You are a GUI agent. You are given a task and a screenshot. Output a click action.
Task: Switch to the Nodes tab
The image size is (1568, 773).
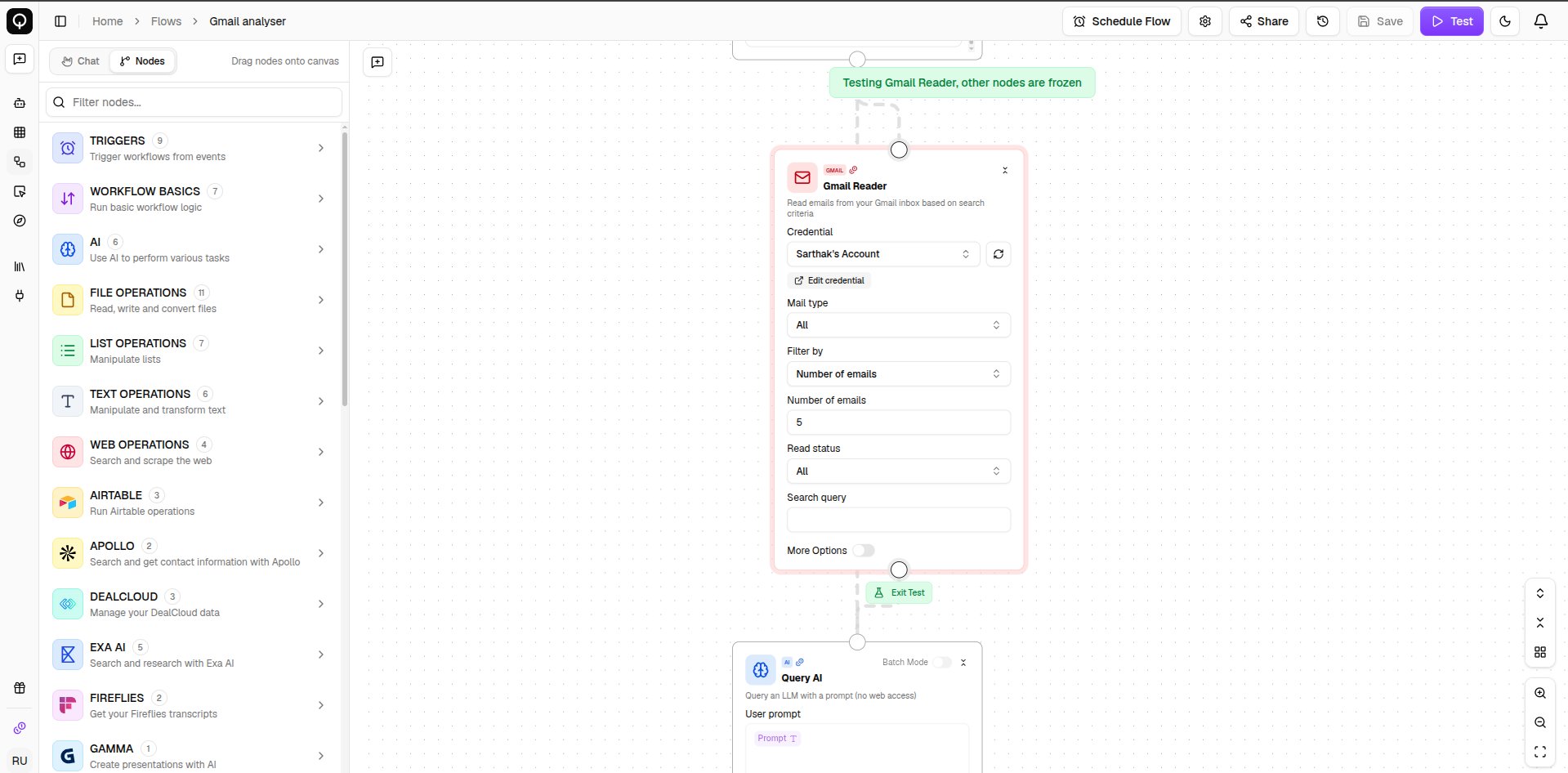pyautogui.click(x=142, y=61)
